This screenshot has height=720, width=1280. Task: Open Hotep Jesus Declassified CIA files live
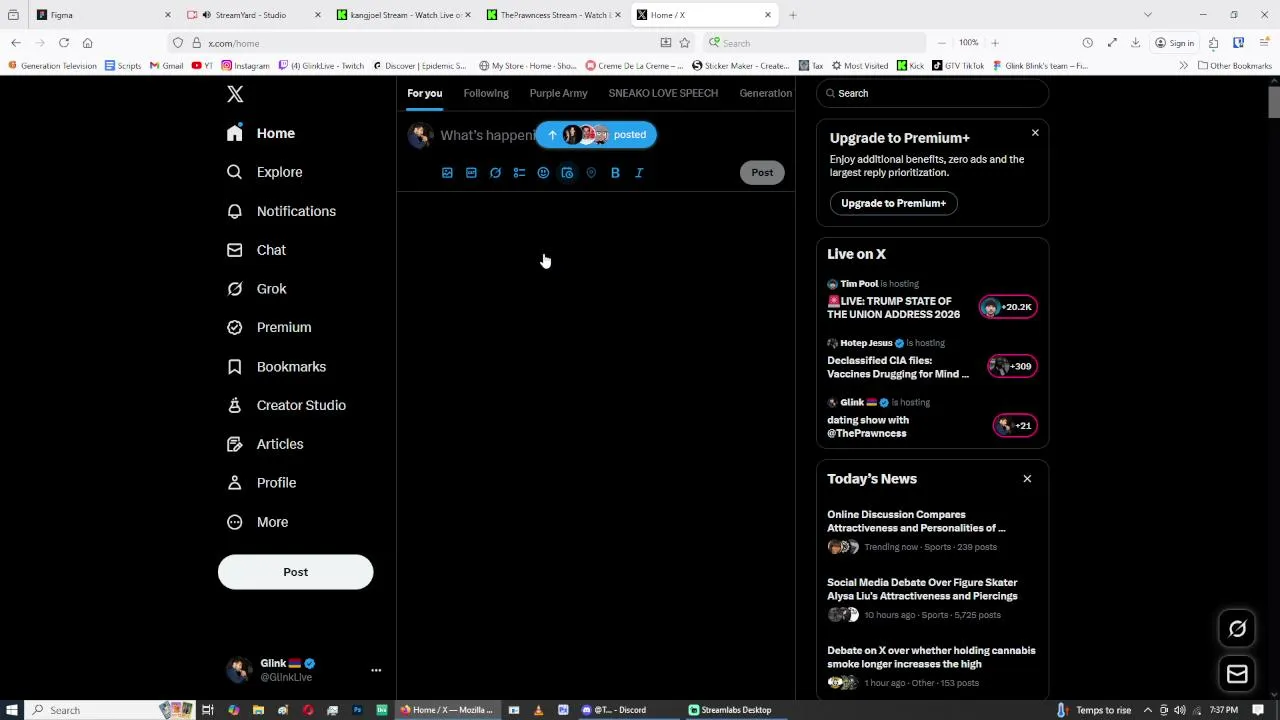coord(898,367)
